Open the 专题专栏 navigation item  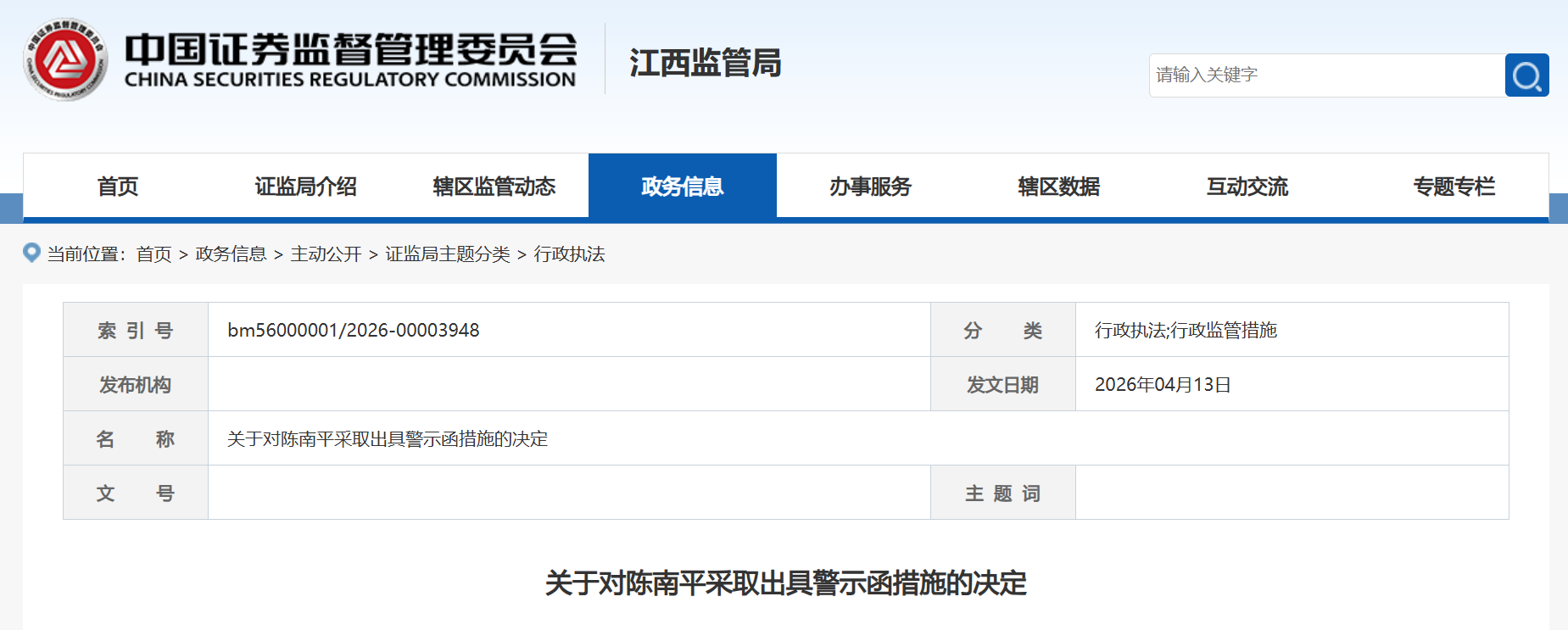pyautogui.click(x=1454, y=187)
